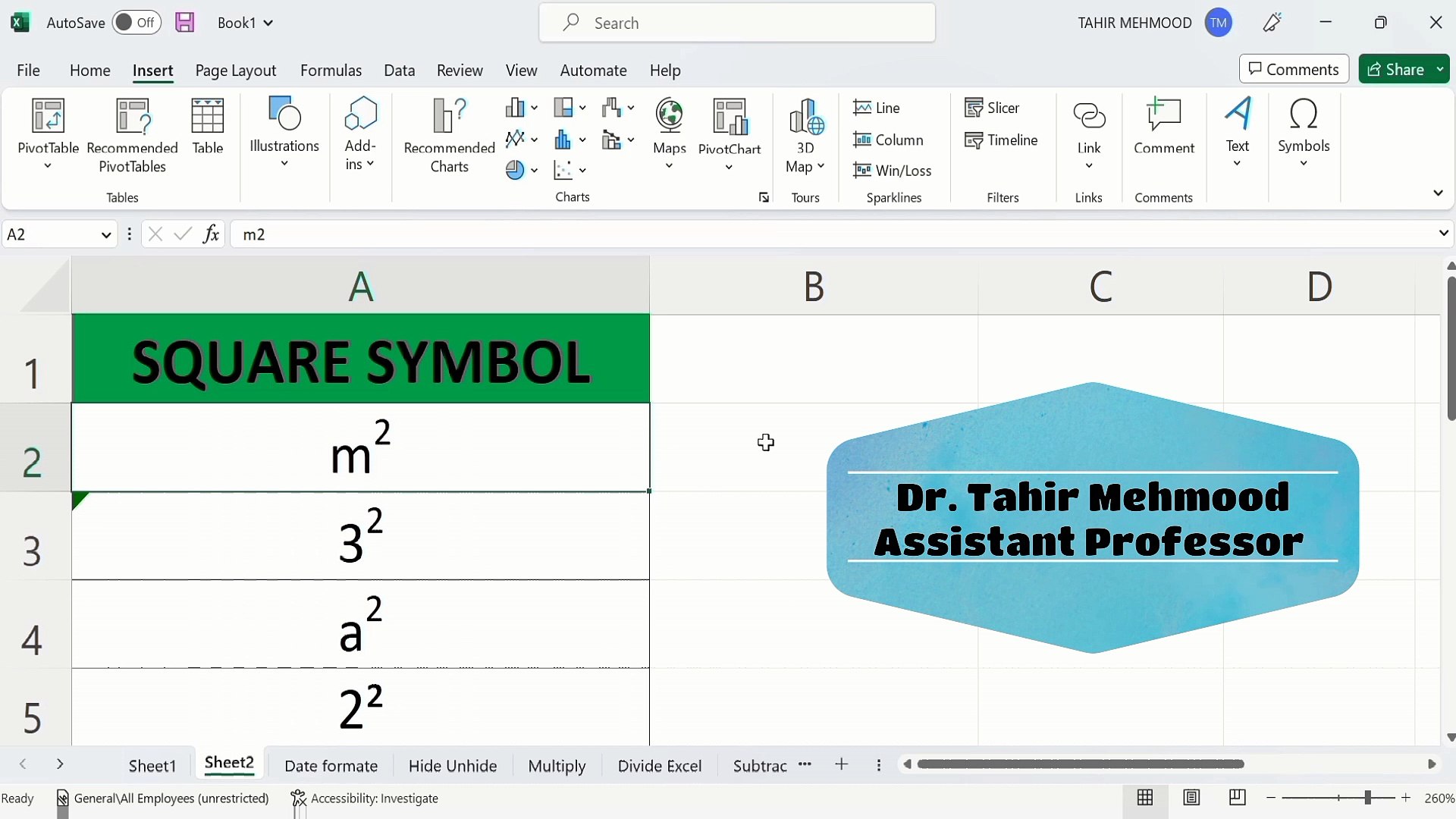Toggle the AutoSave switch
Image resolution: width=1456 pixels, height=819 pixels.
pyautogui.click(x=136, y=23)
